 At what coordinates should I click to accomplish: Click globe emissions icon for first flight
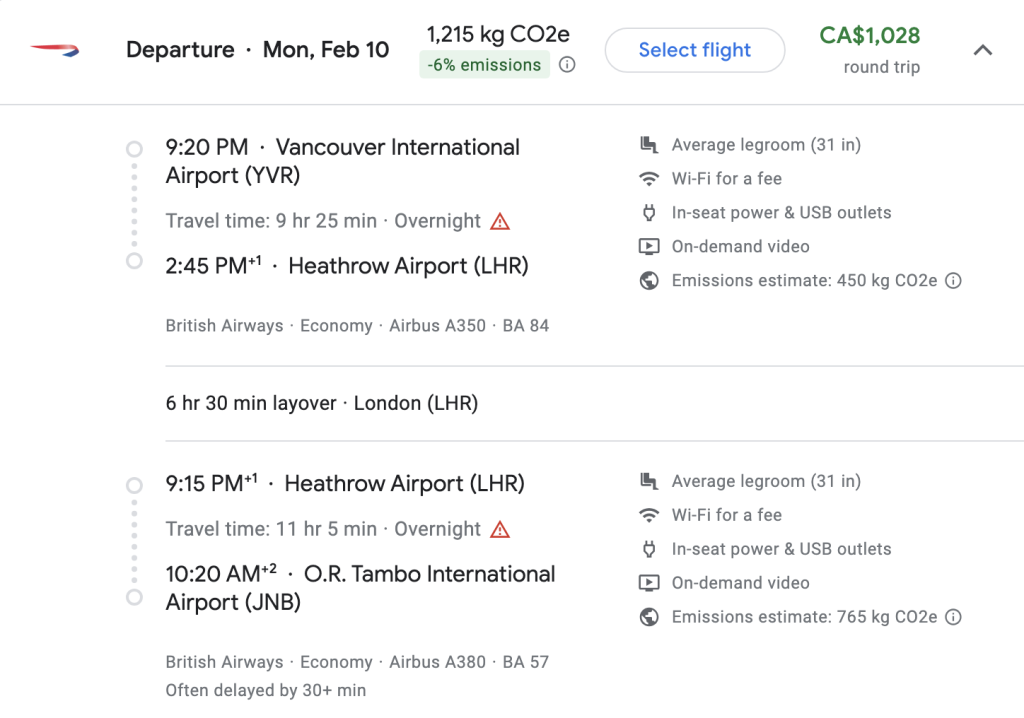point(649,281)
